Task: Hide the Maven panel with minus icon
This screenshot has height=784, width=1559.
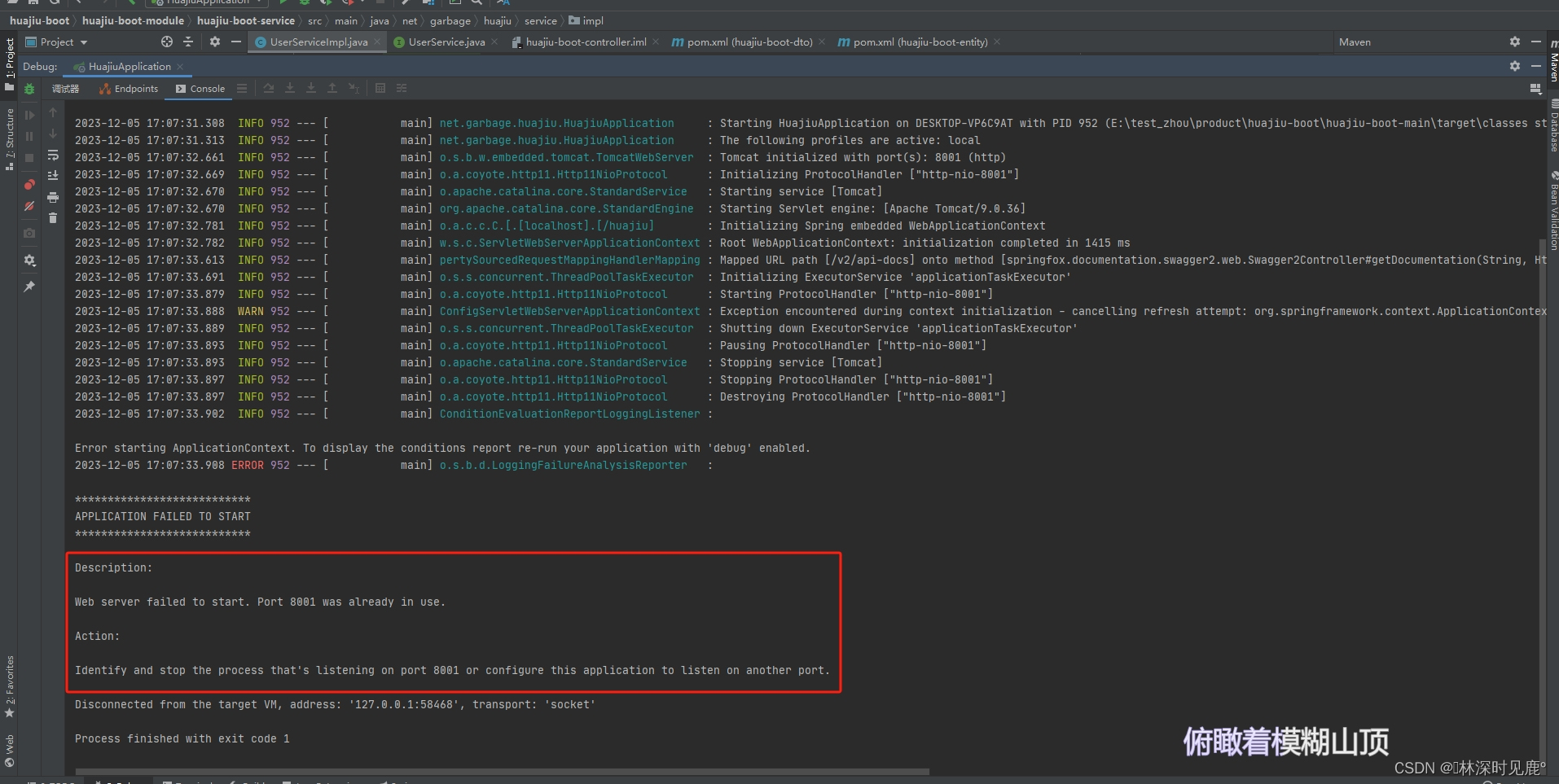Action: 1536,42
